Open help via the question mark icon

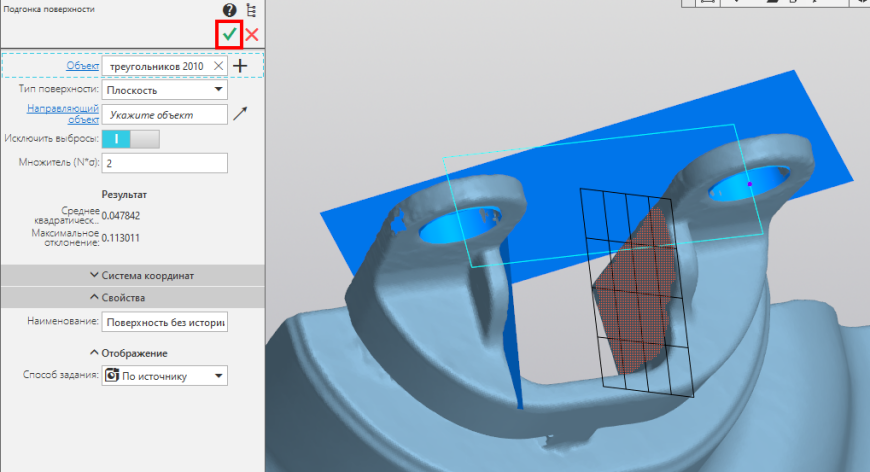coord(230,10)
